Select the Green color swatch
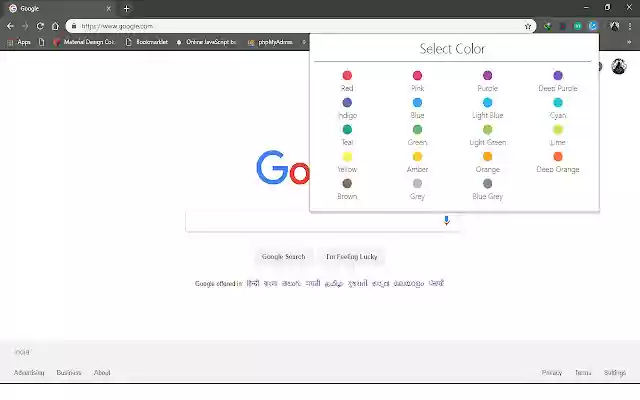 tap(417, 129)
